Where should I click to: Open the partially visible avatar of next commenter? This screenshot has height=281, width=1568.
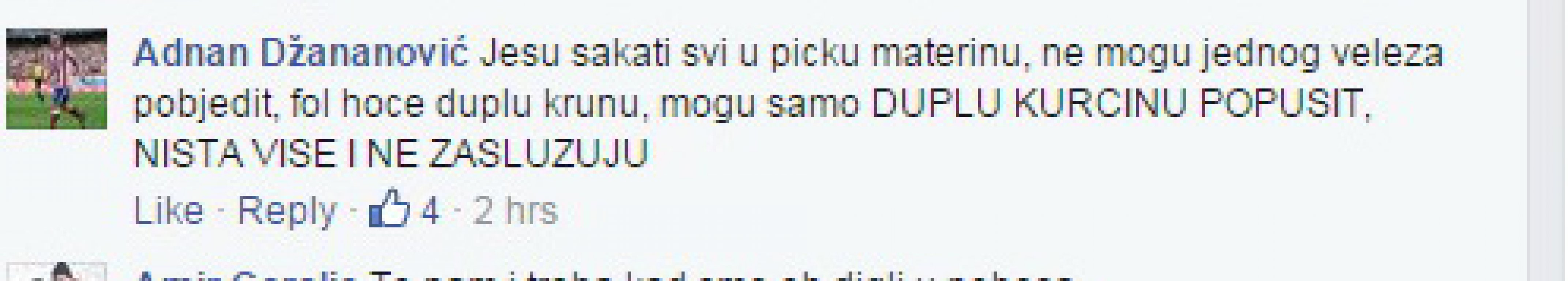coord(57,273)
